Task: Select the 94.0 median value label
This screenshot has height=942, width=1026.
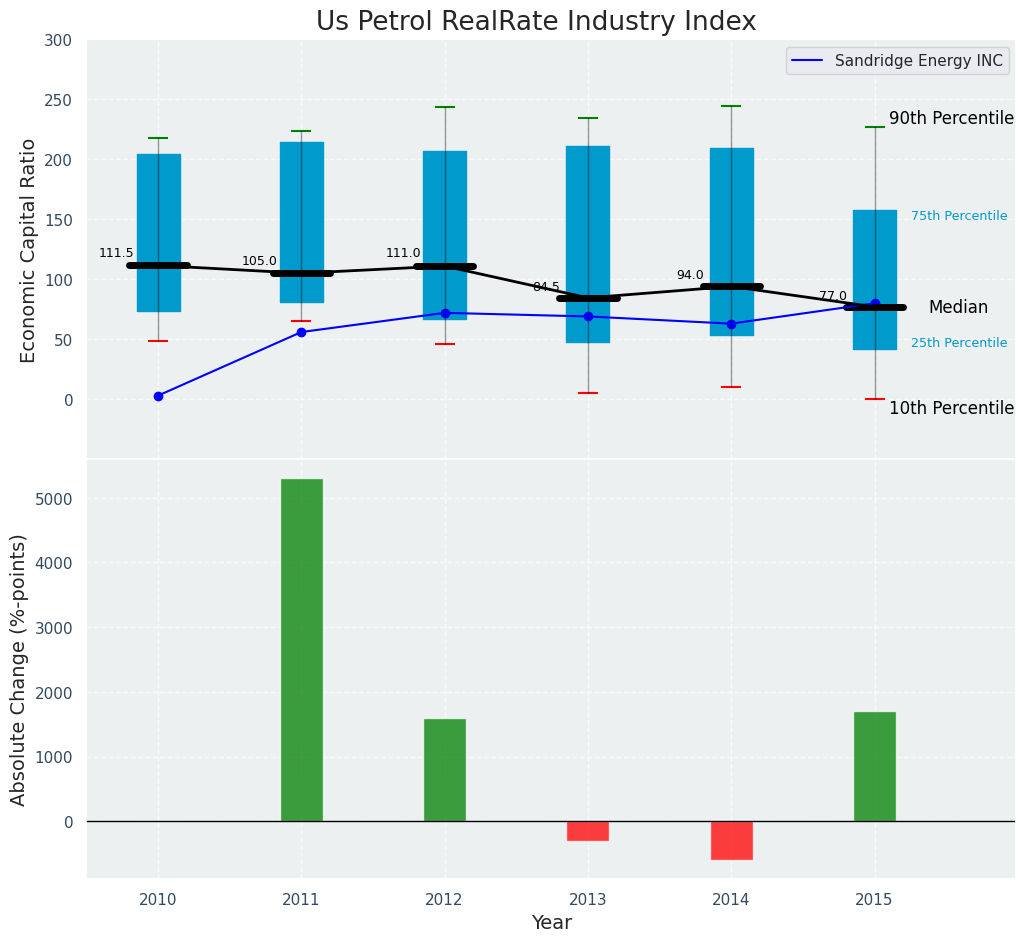Action: [689, 275]
